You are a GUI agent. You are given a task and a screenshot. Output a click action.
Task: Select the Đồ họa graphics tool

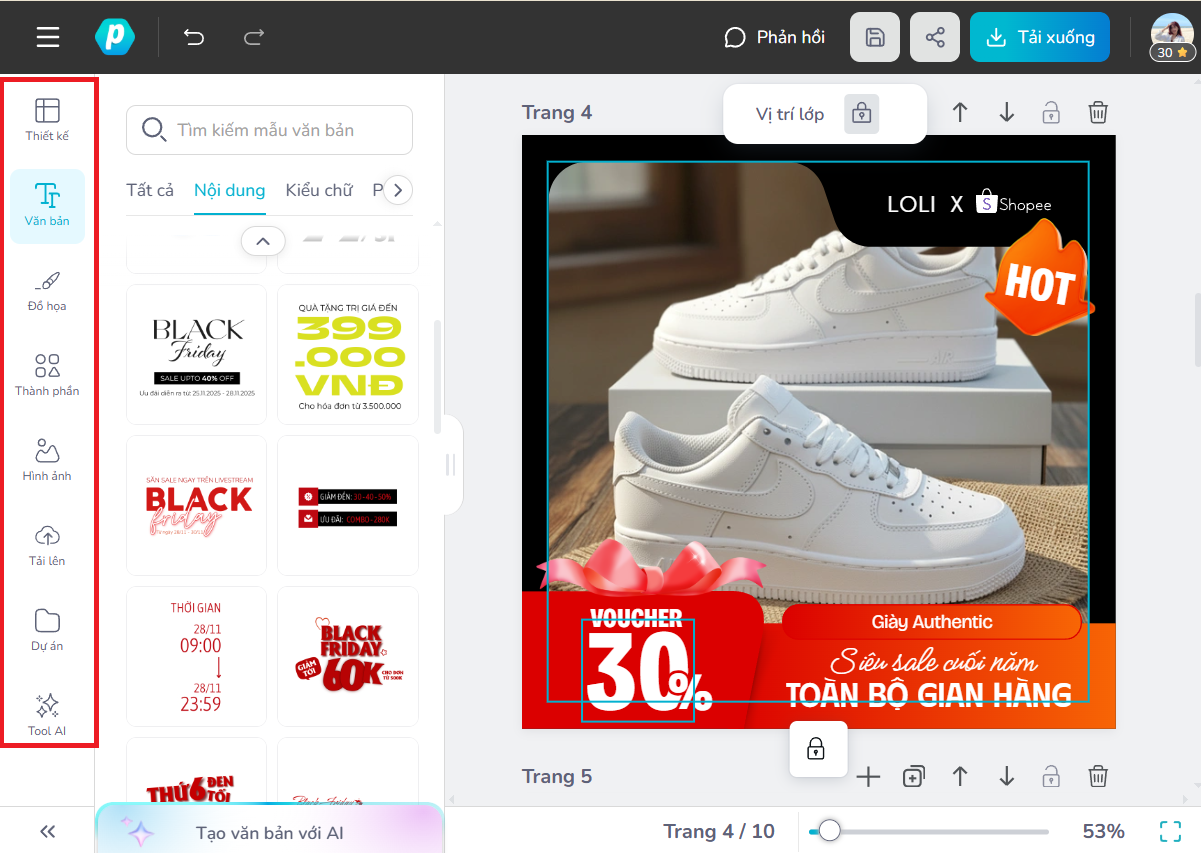point(47,290)
